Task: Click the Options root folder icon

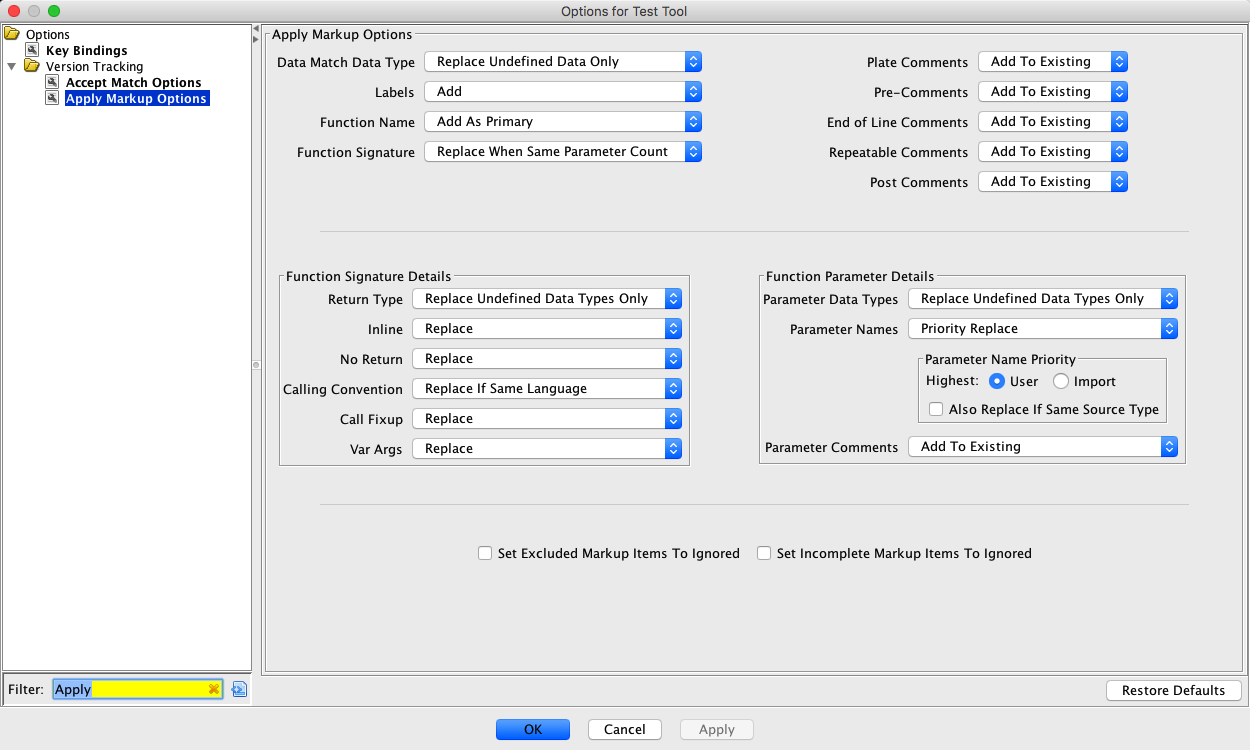Action: pos(12,34)
